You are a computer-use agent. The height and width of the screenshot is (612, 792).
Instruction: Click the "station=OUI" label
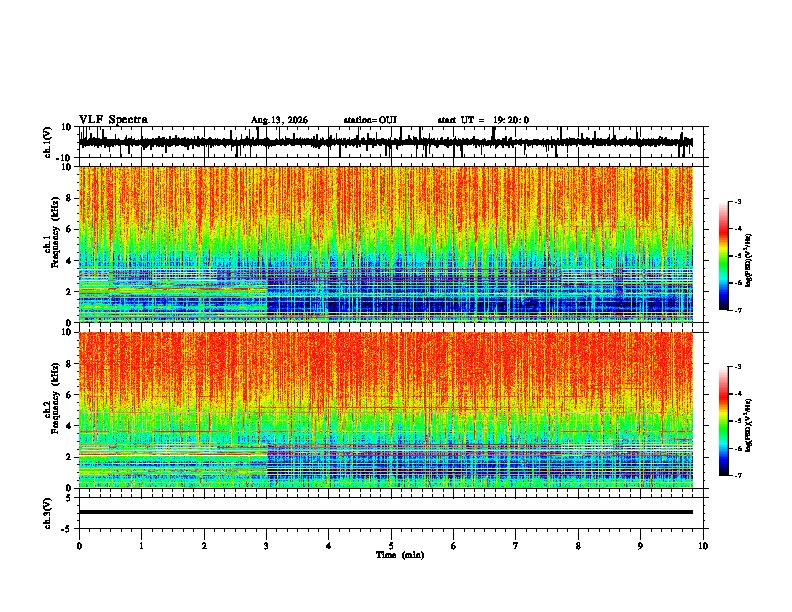click(370, 120)
